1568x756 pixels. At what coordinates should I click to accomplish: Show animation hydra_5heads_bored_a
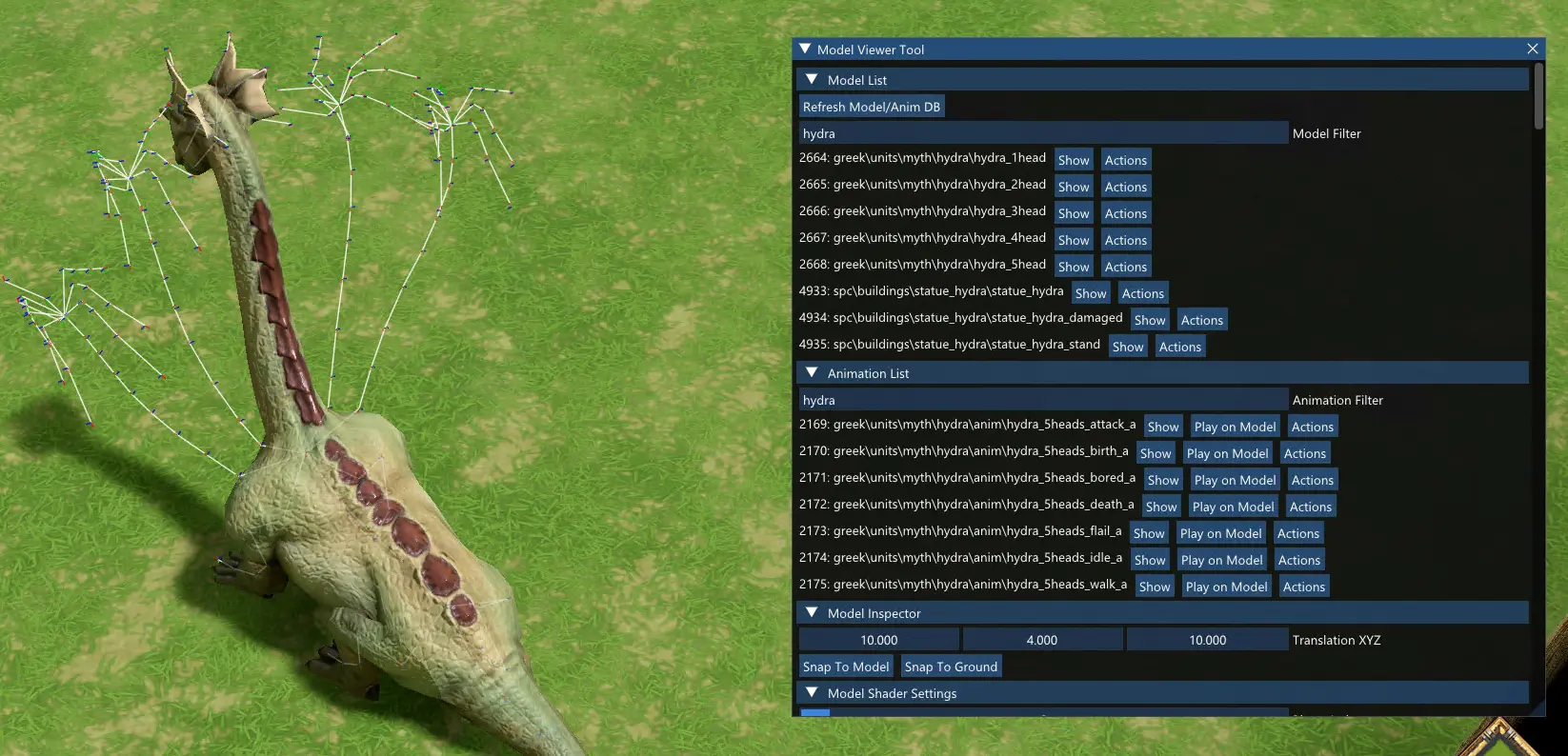click(x=1163, y=480)
